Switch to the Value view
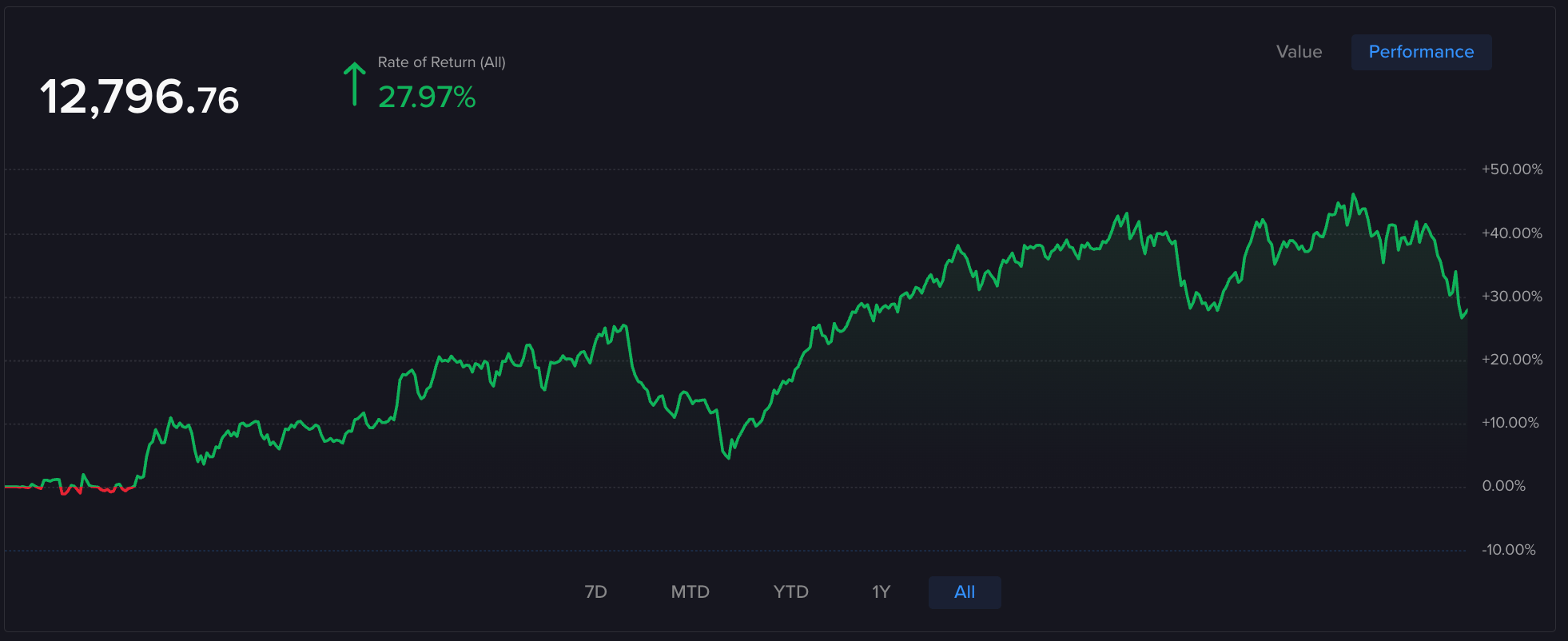The height and width of the screenshot is (641, 1568). point(1299,52)
